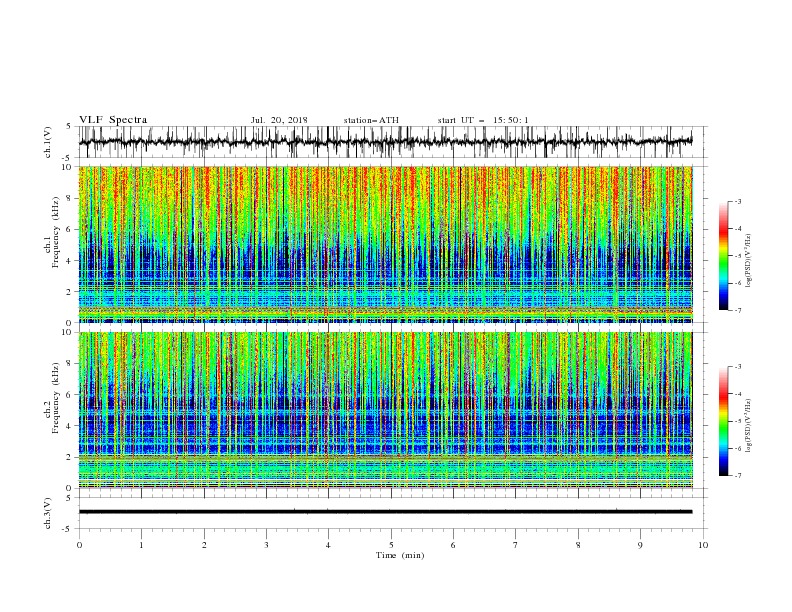This screenshot has width=792, height=612.
Task: Click time axis tick label "7"
Action: (516, 545)
